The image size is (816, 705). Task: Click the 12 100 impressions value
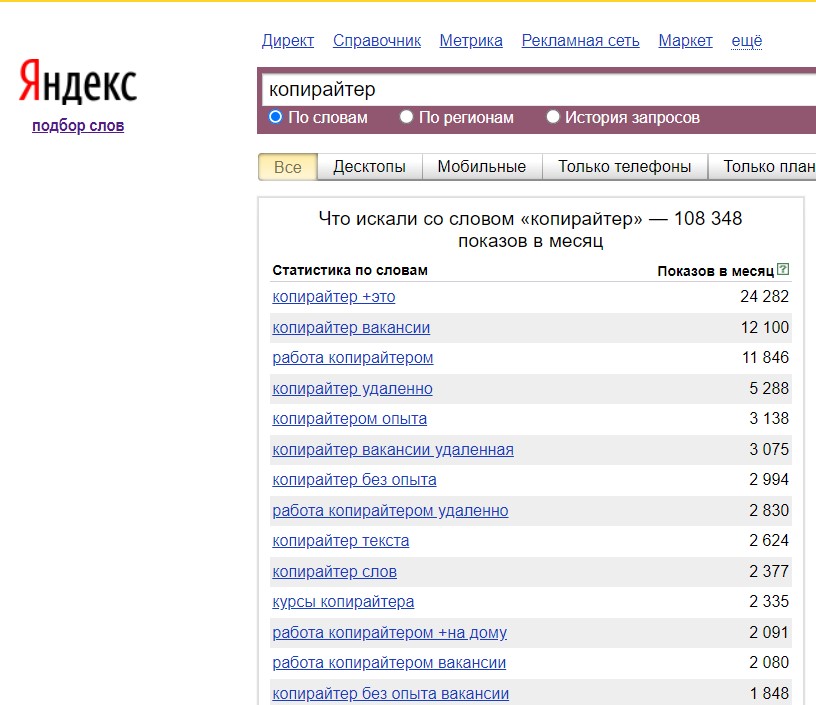click(764, 327)
